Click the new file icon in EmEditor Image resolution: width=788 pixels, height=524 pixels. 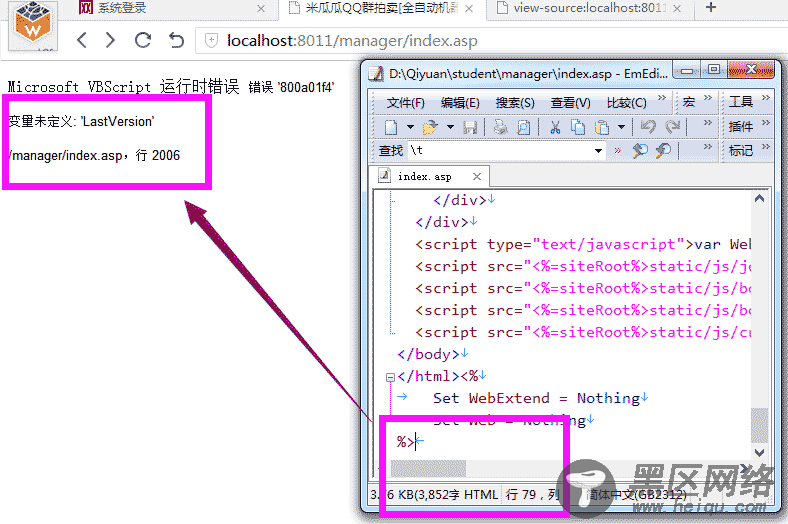[391, 127]
